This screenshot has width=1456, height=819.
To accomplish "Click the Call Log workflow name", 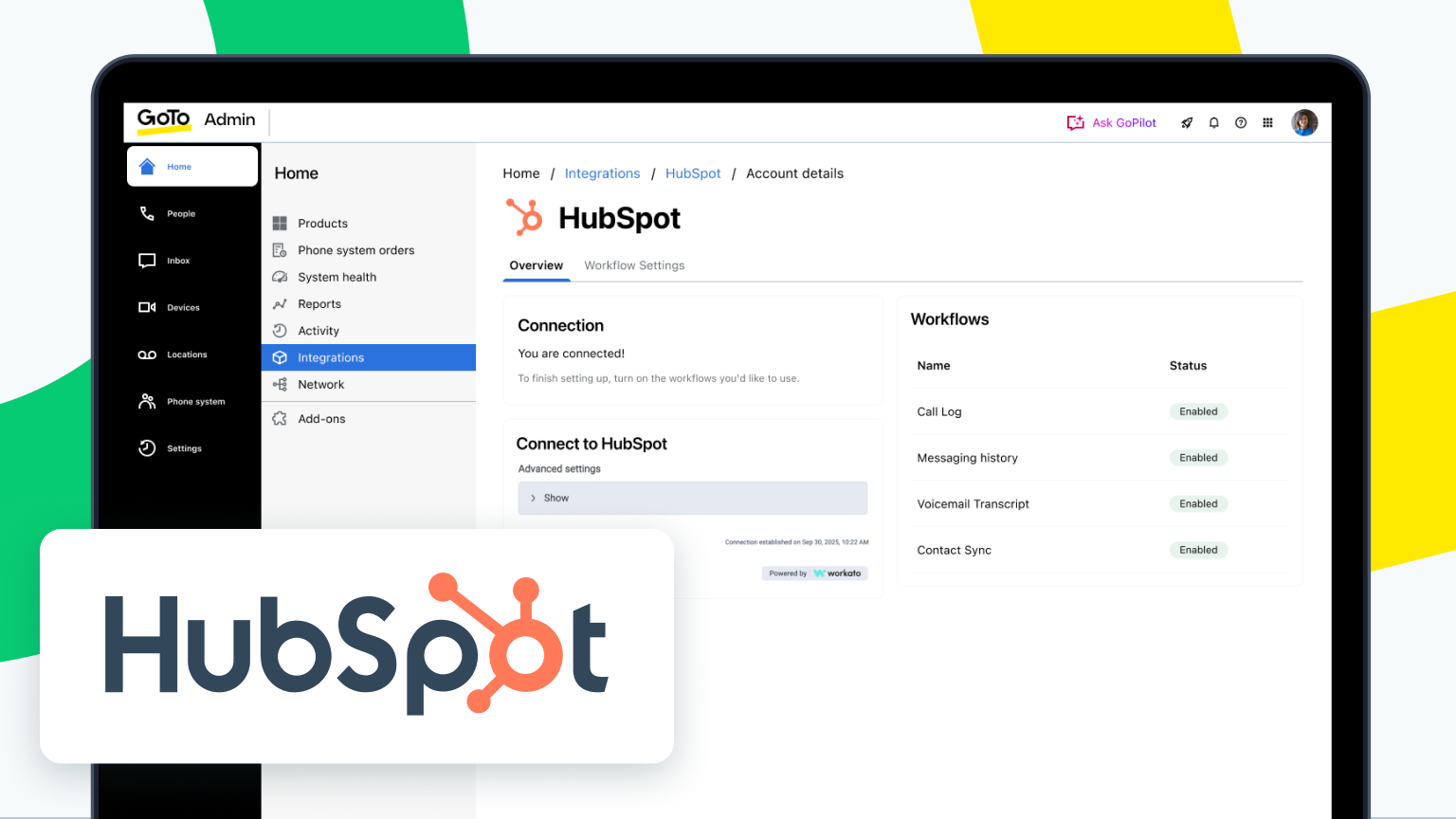I will 939,411.
